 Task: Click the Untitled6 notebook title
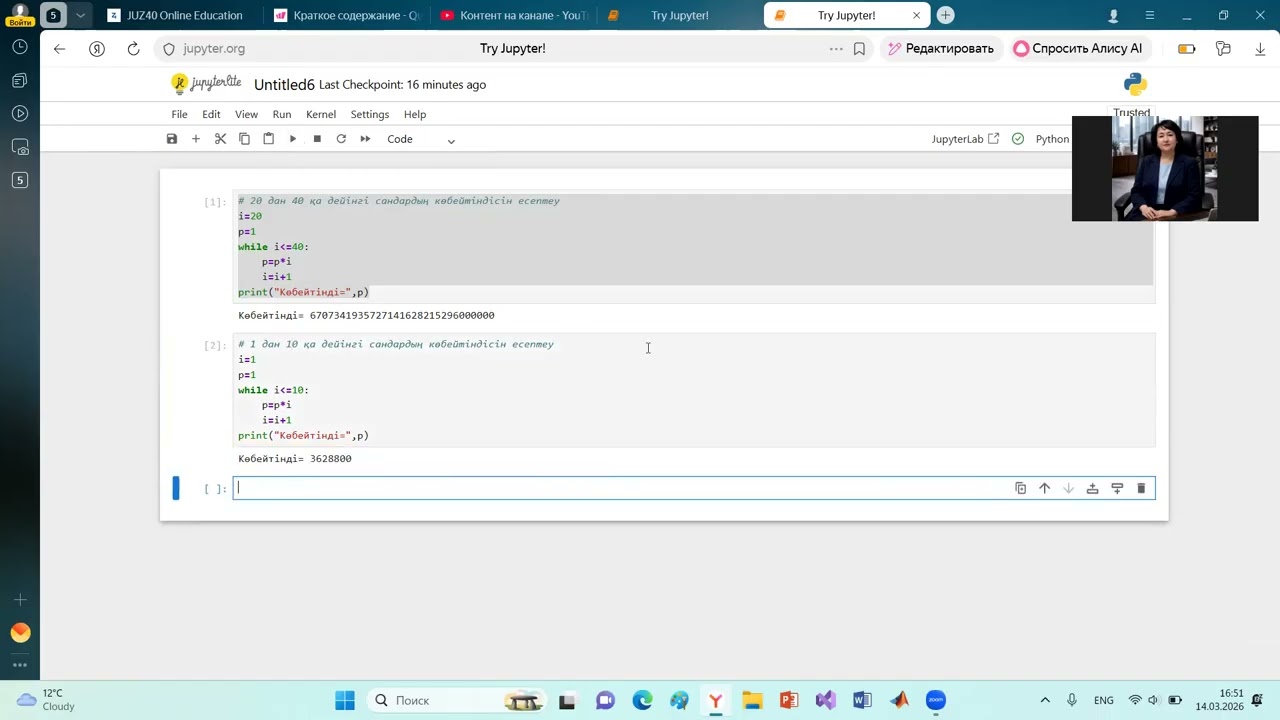(284, 85)
